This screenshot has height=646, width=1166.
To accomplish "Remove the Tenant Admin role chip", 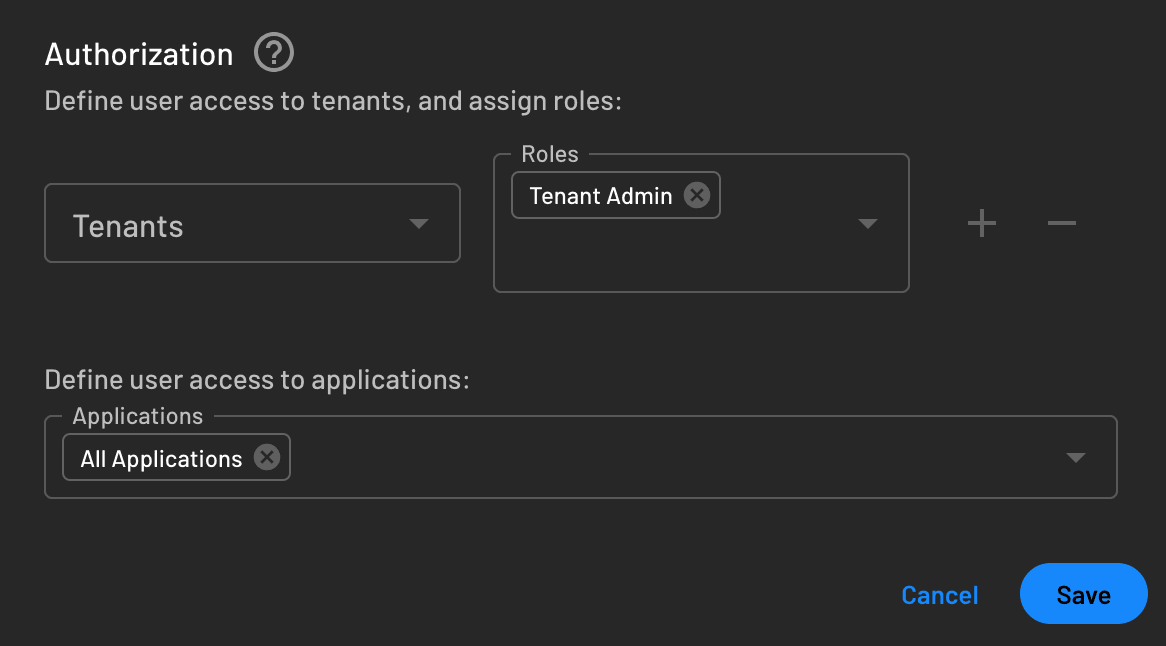I will click(697, 196).
